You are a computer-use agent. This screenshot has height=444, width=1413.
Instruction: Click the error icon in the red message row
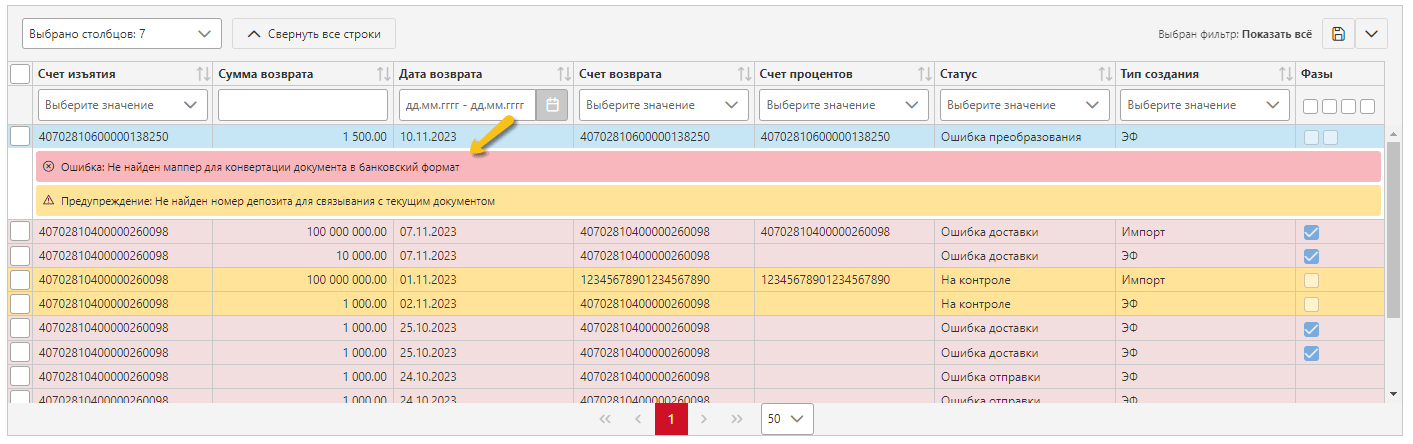pos(49,167)
